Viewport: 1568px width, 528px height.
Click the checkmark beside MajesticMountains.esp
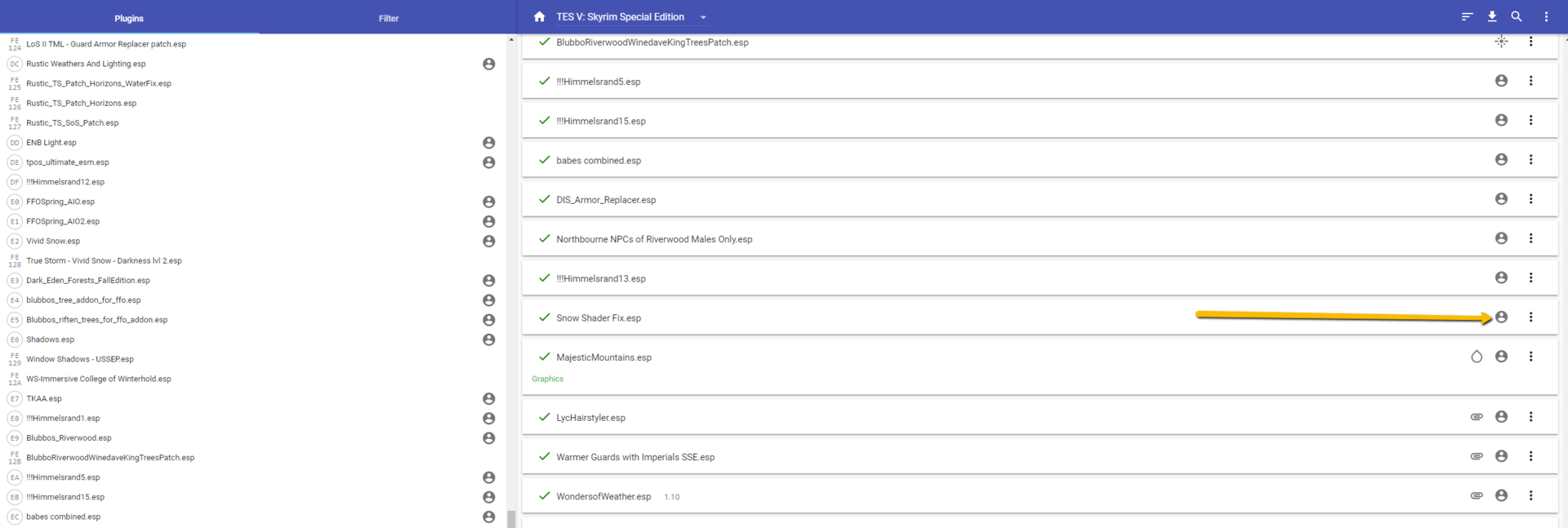[x=545, y=357]
